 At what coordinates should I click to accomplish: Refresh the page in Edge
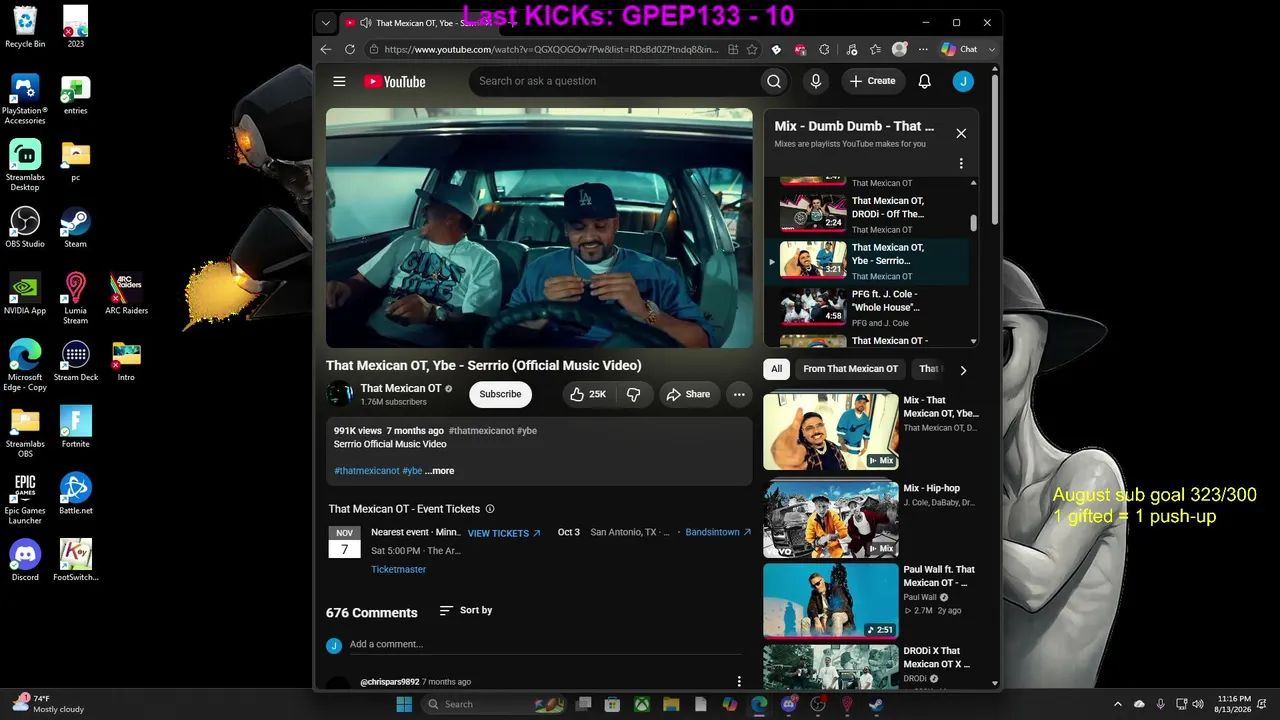[350, 49]
